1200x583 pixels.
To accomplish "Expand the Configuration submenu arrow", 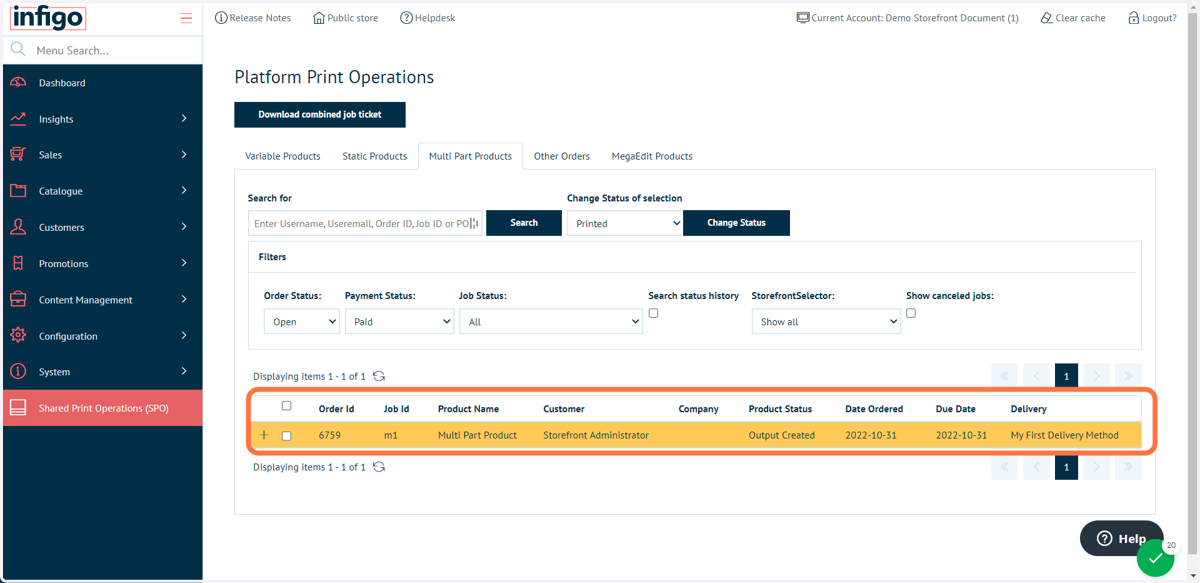I will pos(184,336).
